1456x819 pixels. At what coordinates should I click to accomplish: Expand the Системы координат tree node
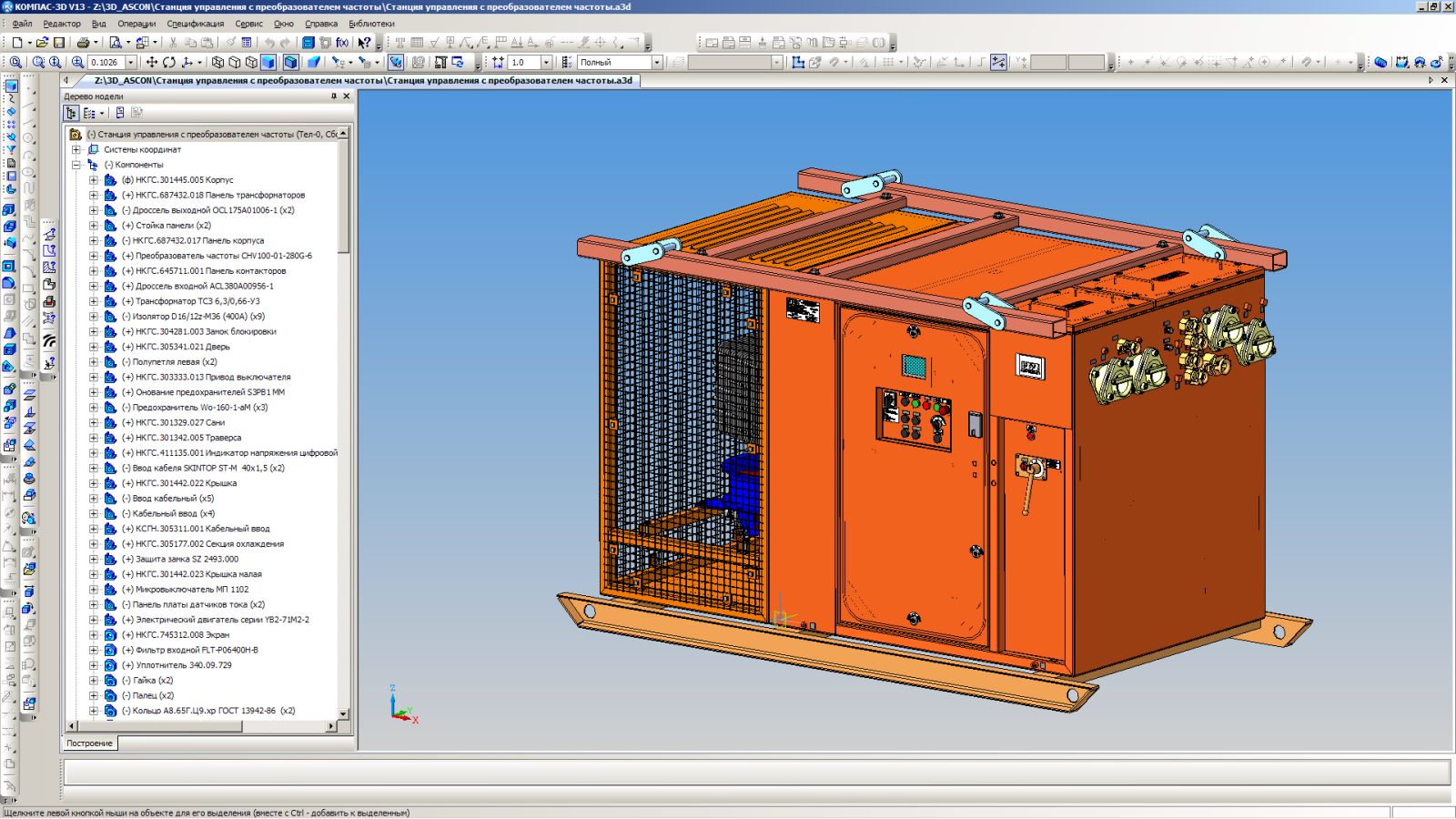pyautogui.click(x=76, y=149)
